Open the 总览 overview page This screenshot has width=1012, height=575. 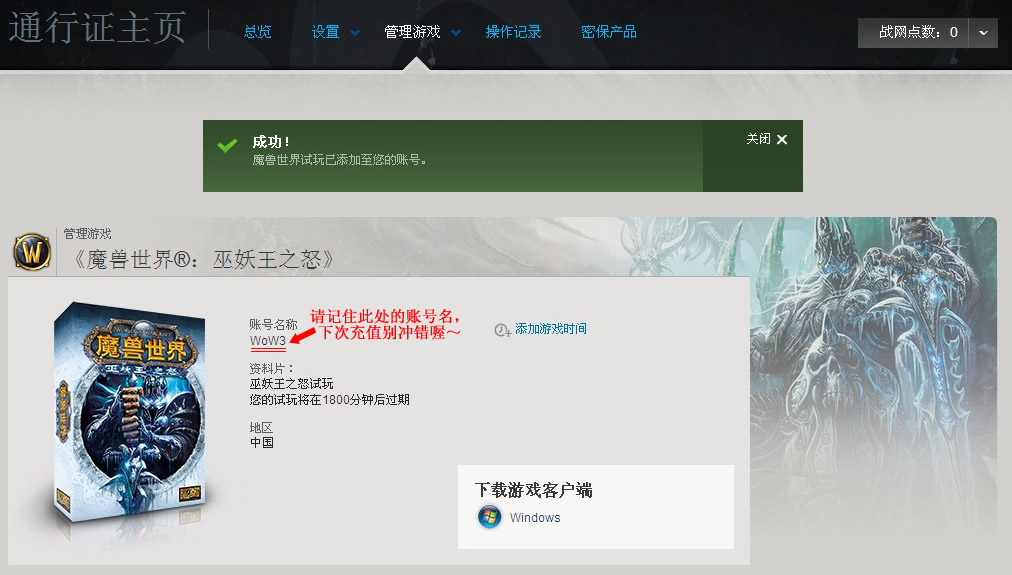[x=257, y=32]
